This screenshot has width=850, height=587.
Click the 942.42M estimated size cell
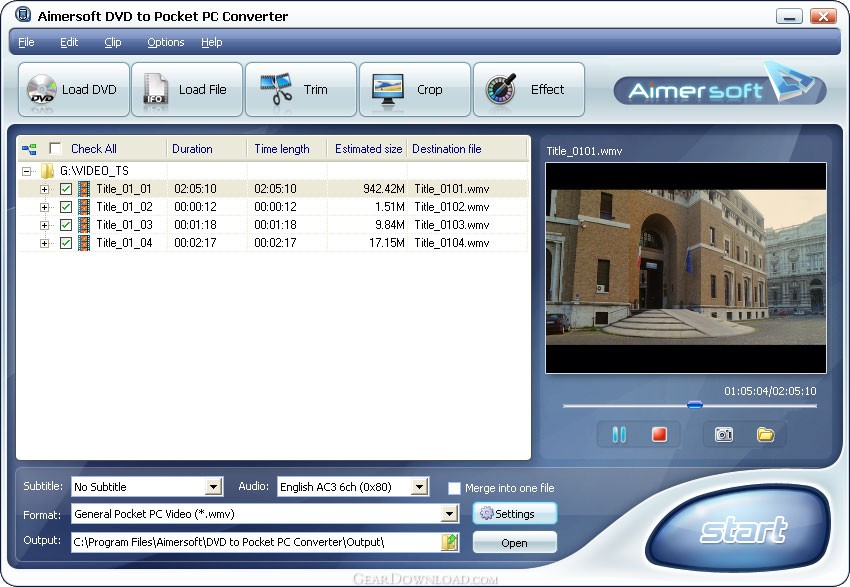(384, 189)
